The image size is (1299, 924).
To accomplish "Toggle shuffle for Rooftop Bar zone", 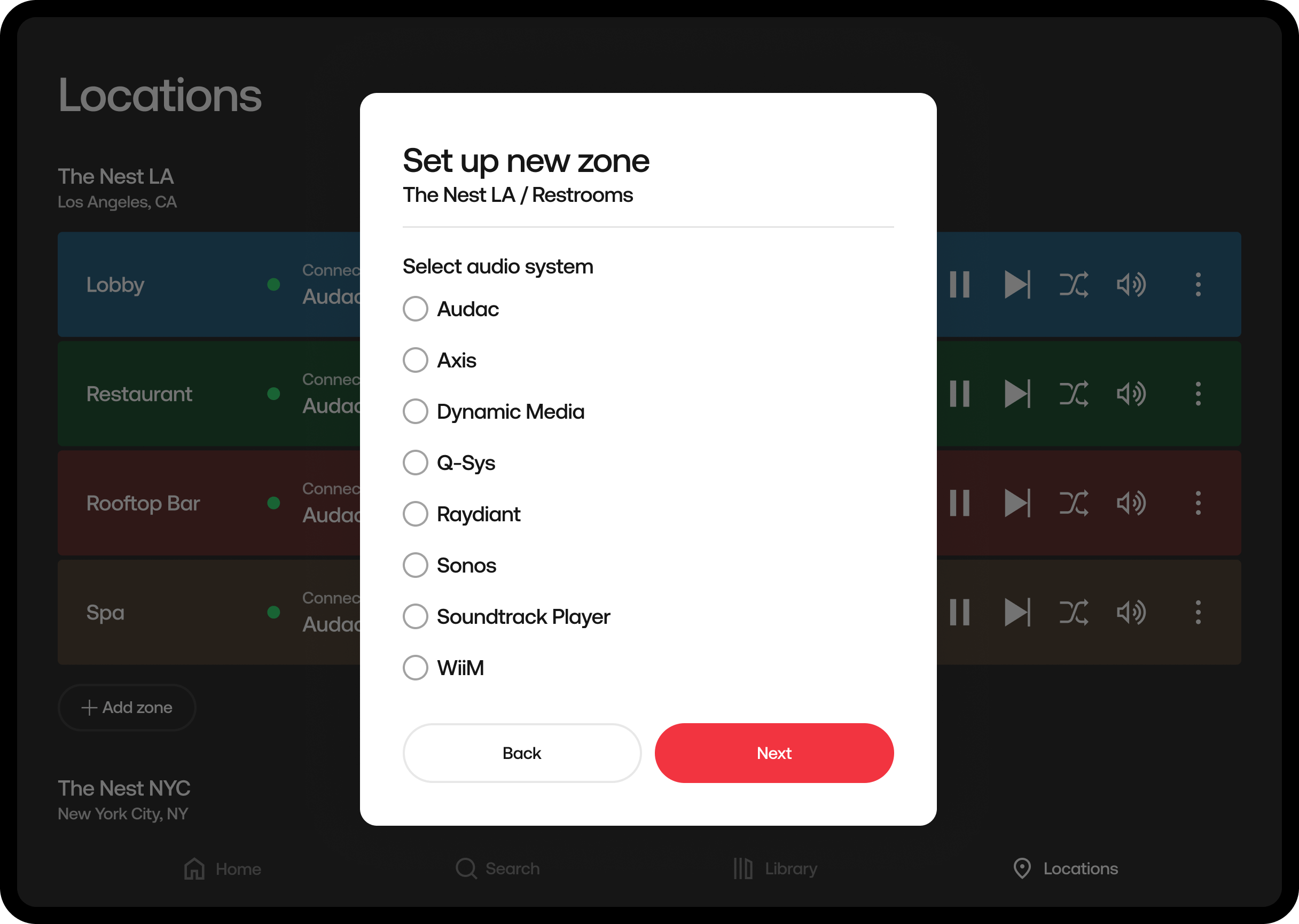I will tap(1074, 503).
